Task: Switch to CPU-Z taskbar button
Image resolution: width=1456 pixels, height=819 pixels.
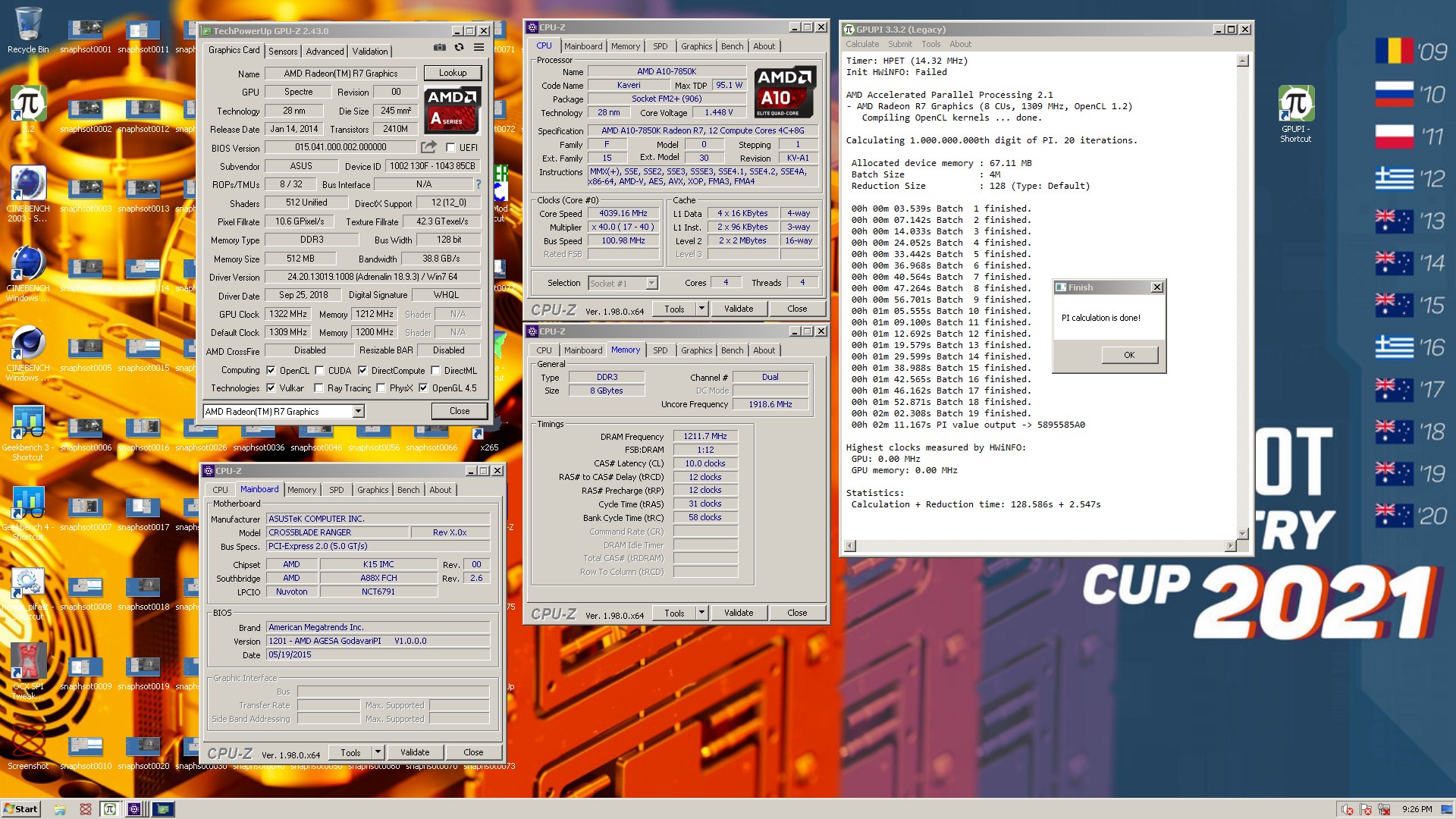Action: (134, 809)
